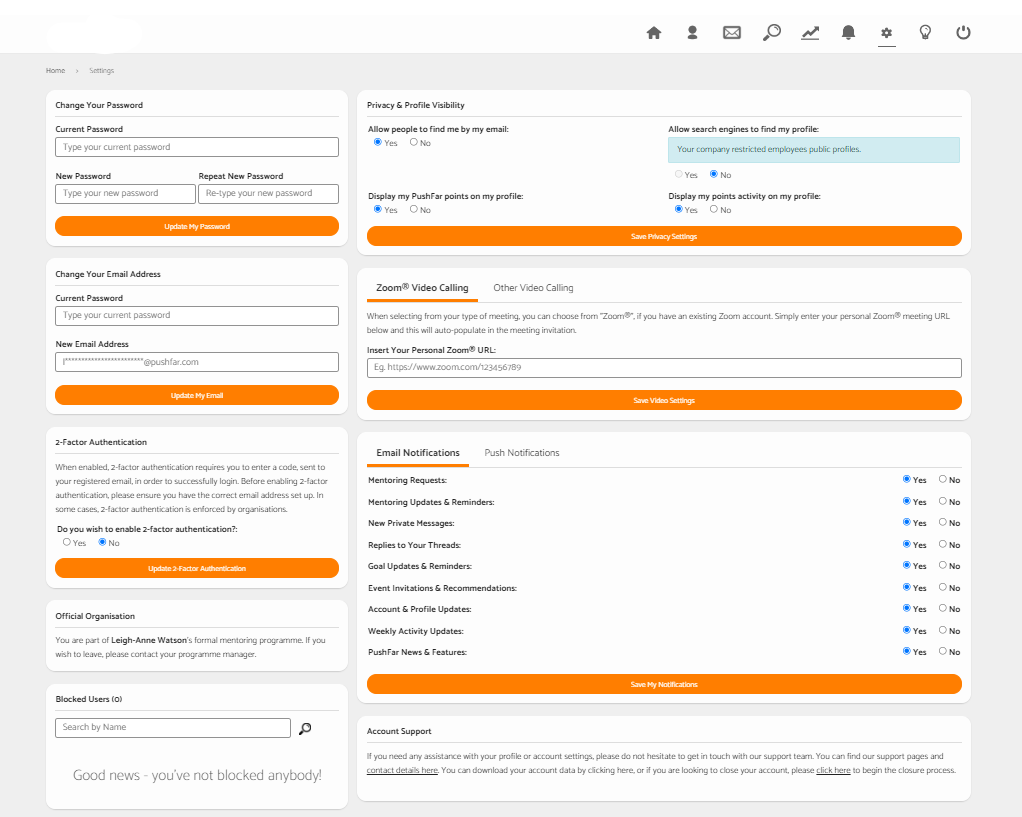Click the personal Zoom URL field
The image size is (1022, 817).
point(664,368)
